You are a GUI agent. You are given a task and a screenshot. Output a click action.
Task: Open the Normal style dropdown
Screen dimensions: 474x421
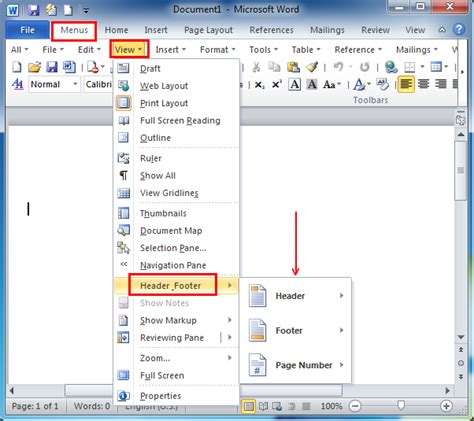coord(75,84)
